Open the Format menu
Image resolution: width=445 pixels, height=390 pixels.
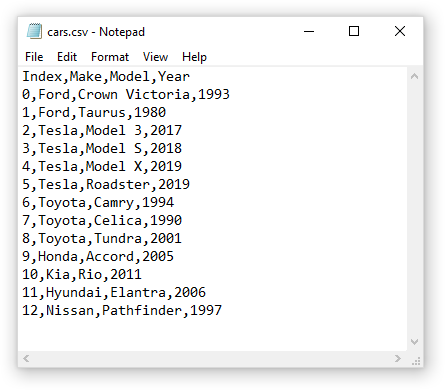point(110,57)
